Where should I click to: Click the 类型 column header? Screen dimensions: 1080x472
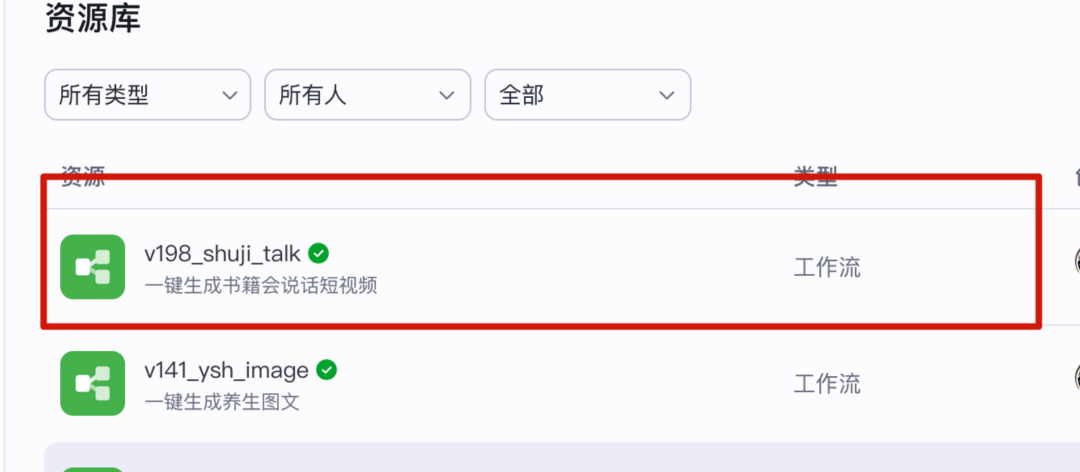tap(815, 178)
